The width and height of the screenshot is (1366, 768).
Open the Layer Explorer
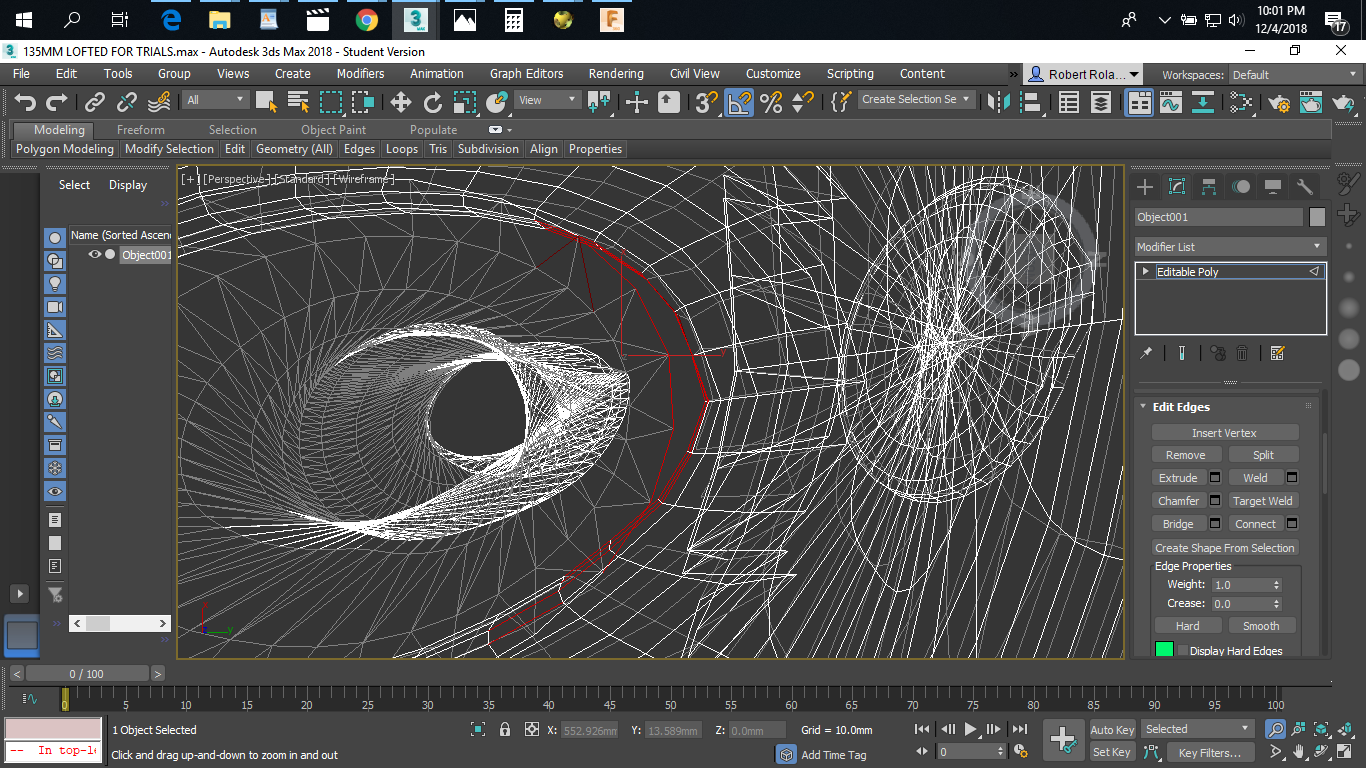1101,102
